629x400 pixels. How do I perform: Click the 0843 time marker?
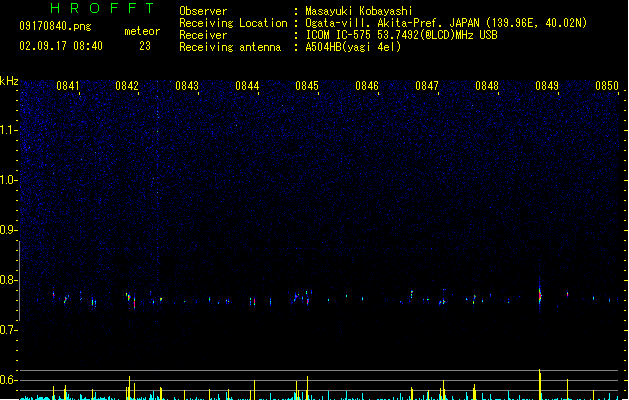pos(187,86)
